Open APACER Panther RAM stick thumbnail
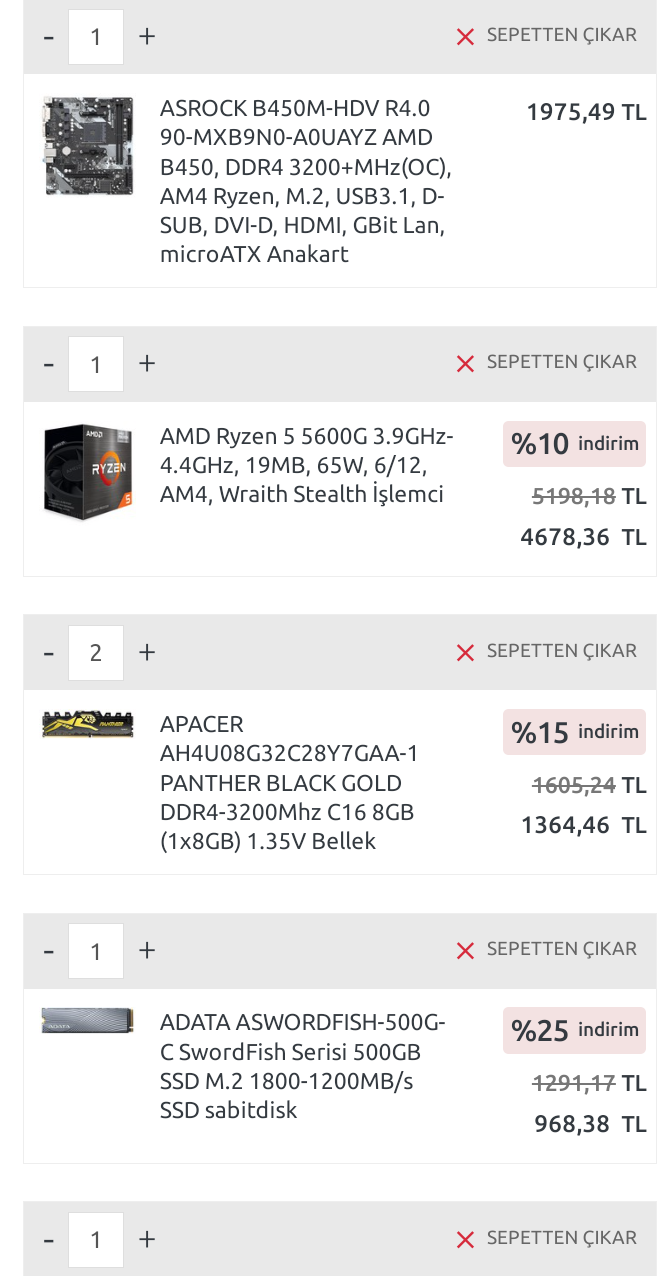 point(88,724)
